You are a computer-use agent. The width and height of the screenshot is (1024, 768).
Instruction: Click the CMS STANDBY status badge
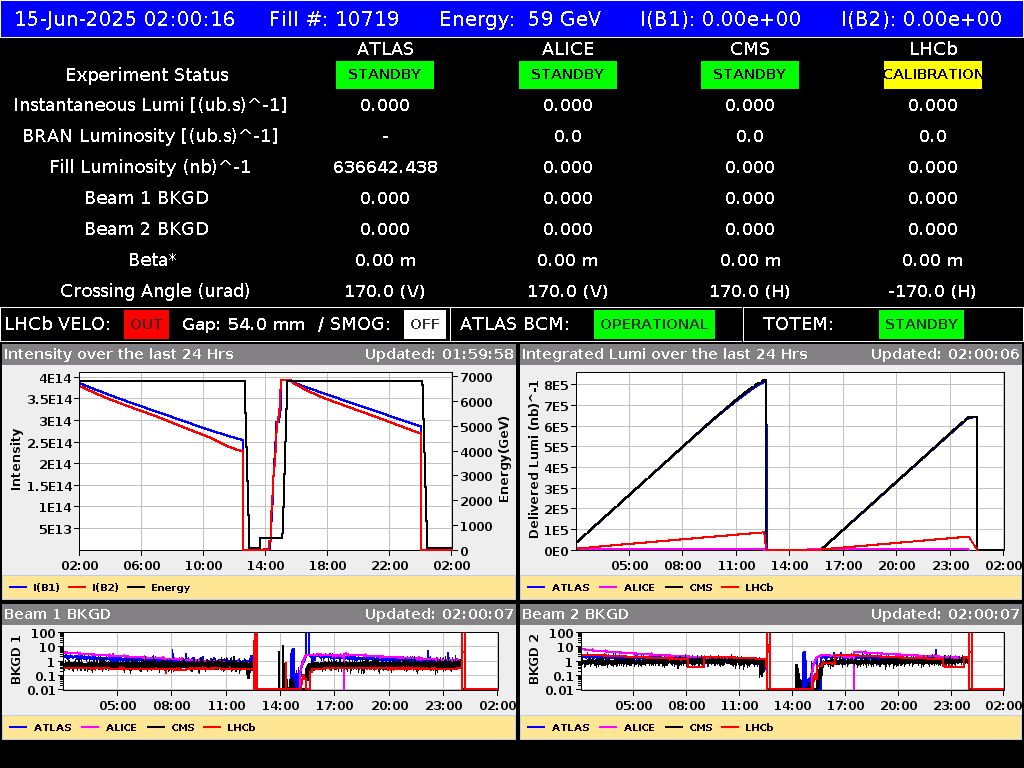pyautogui.click(x=750, y=74)
